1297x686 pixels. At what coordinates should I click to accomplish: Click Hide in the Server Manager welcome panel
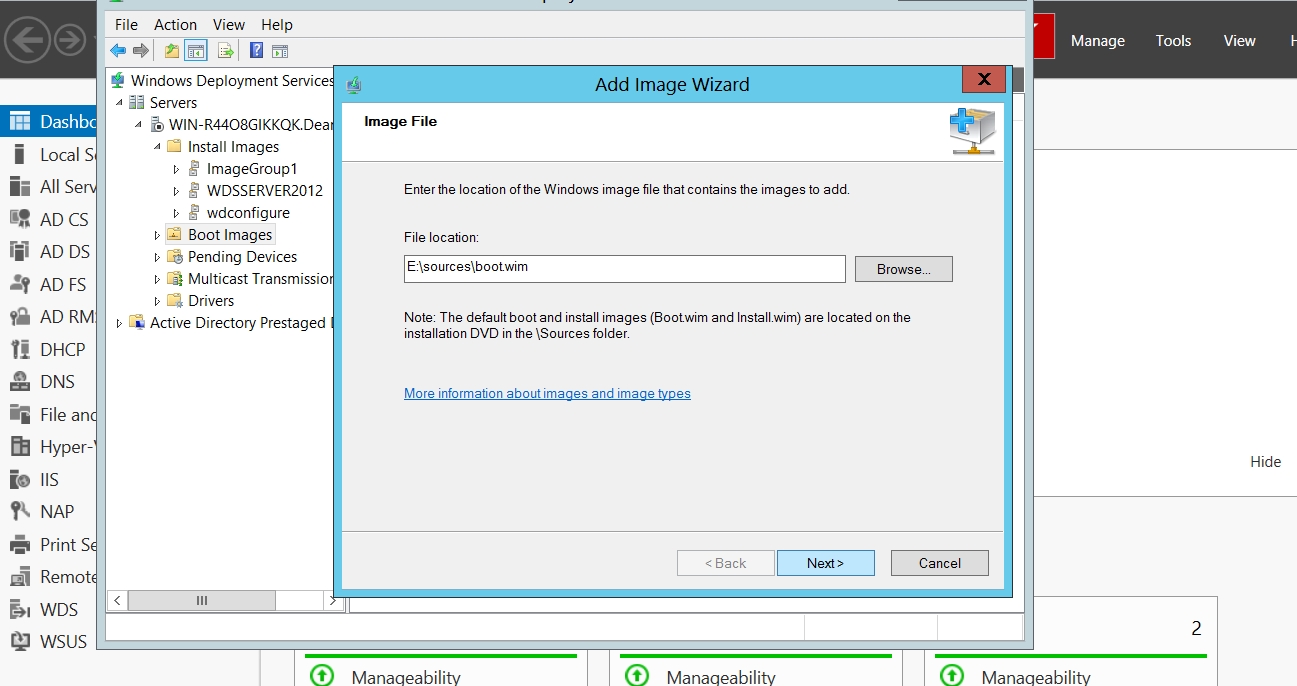point(1265,462)
